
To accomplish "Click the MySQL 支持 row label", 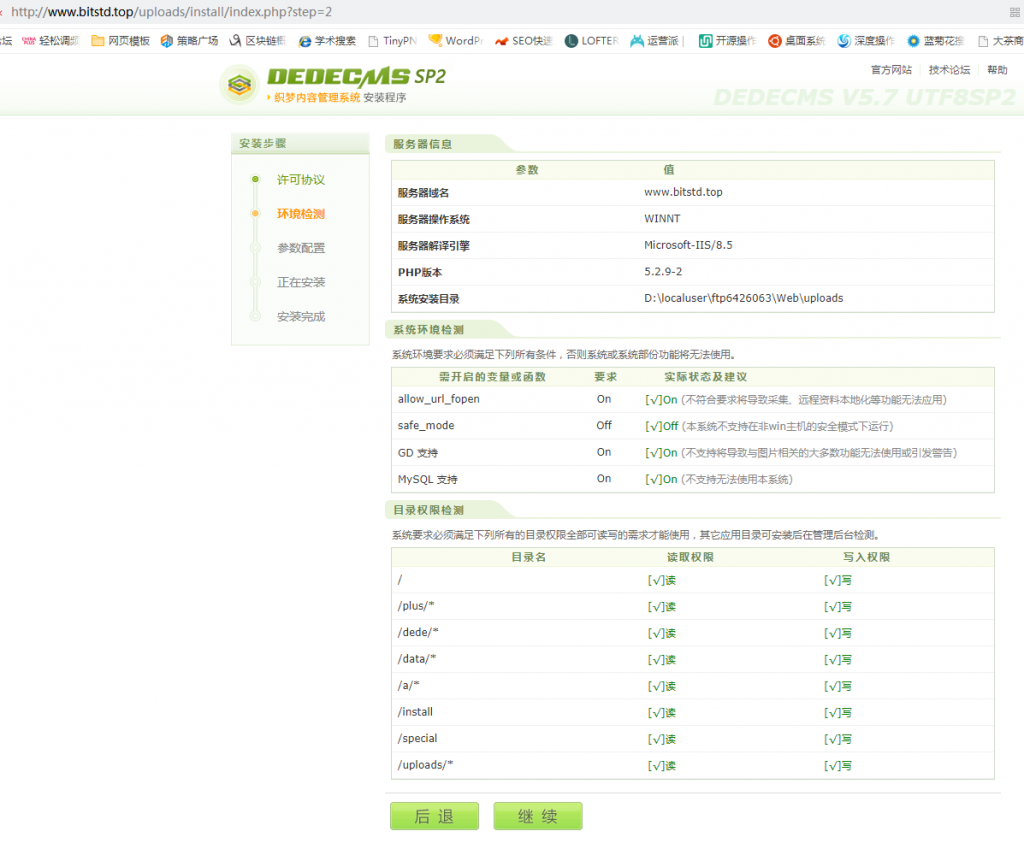I will click(428, 479).
